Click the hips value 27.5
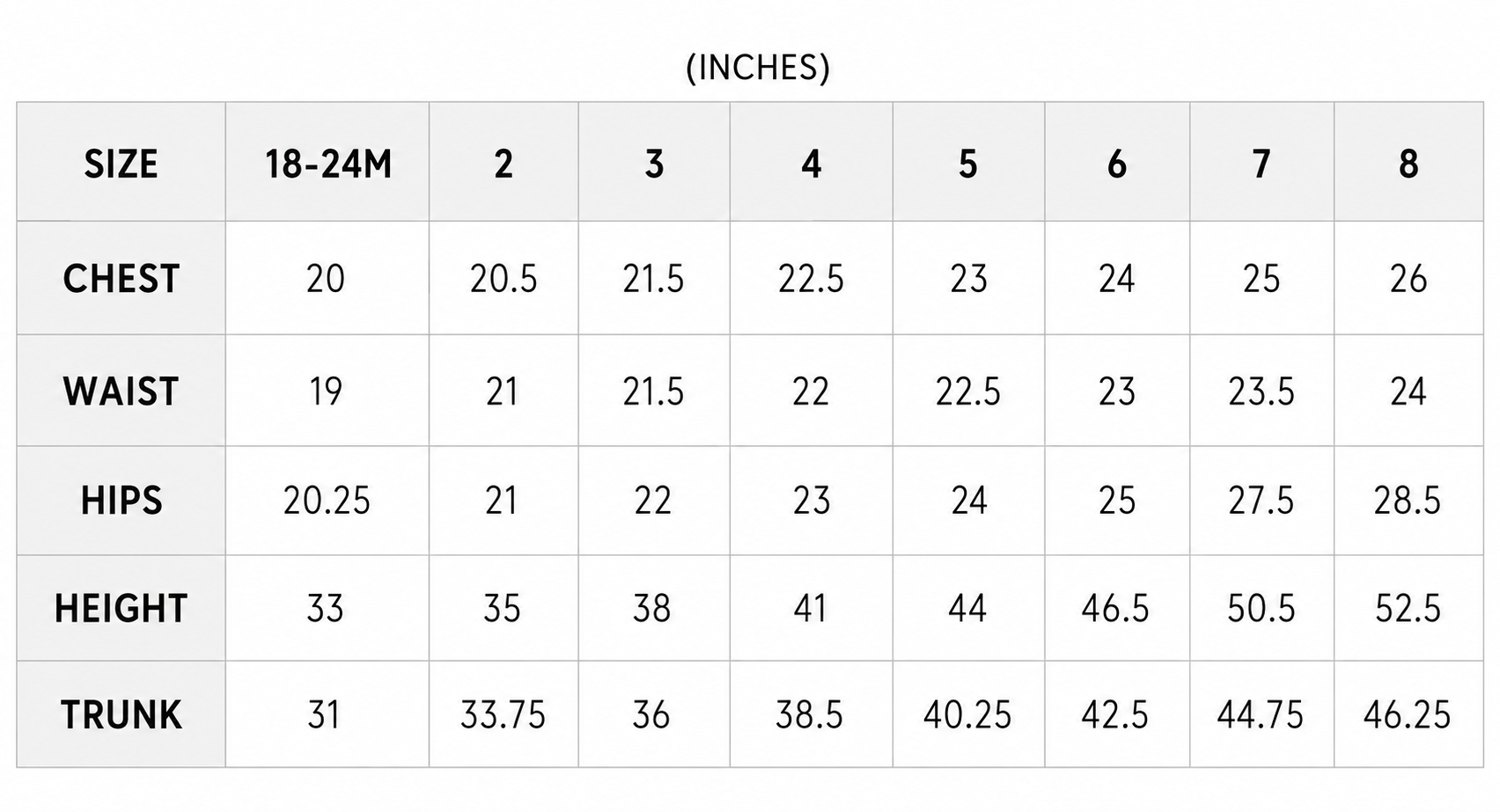The height and width of the screenshot is (812, 1500). [1261, 501]
